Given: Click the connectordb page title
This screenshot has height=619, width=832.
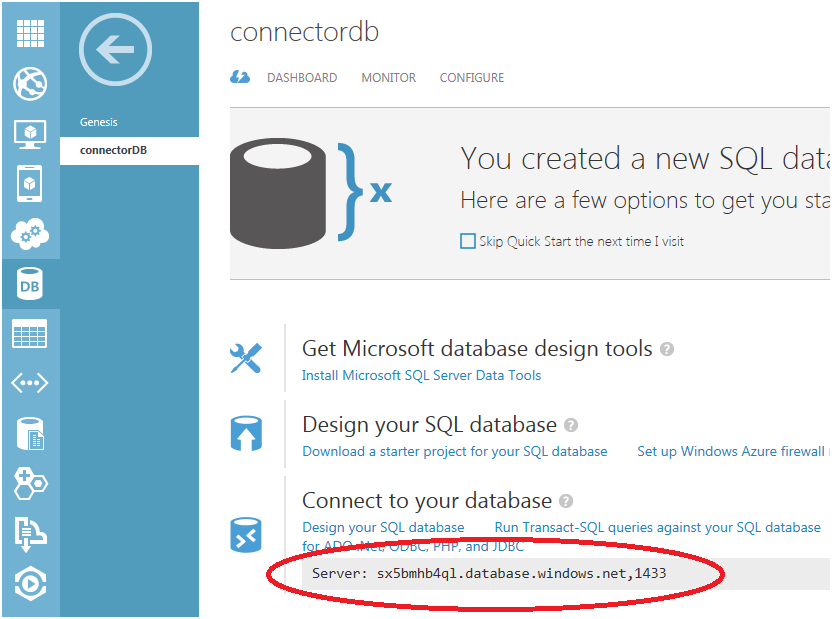Looking at the screenshot, I should click(305, 32).
